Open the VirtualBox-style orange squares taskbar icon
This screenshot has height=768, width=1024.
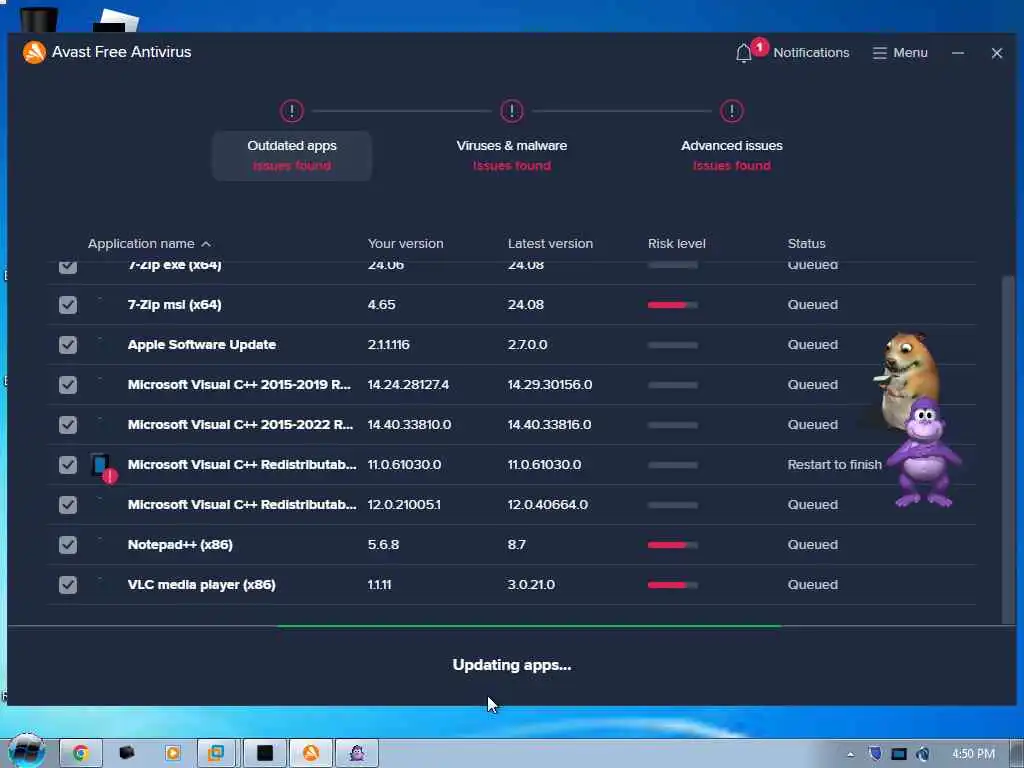(218, 753)
